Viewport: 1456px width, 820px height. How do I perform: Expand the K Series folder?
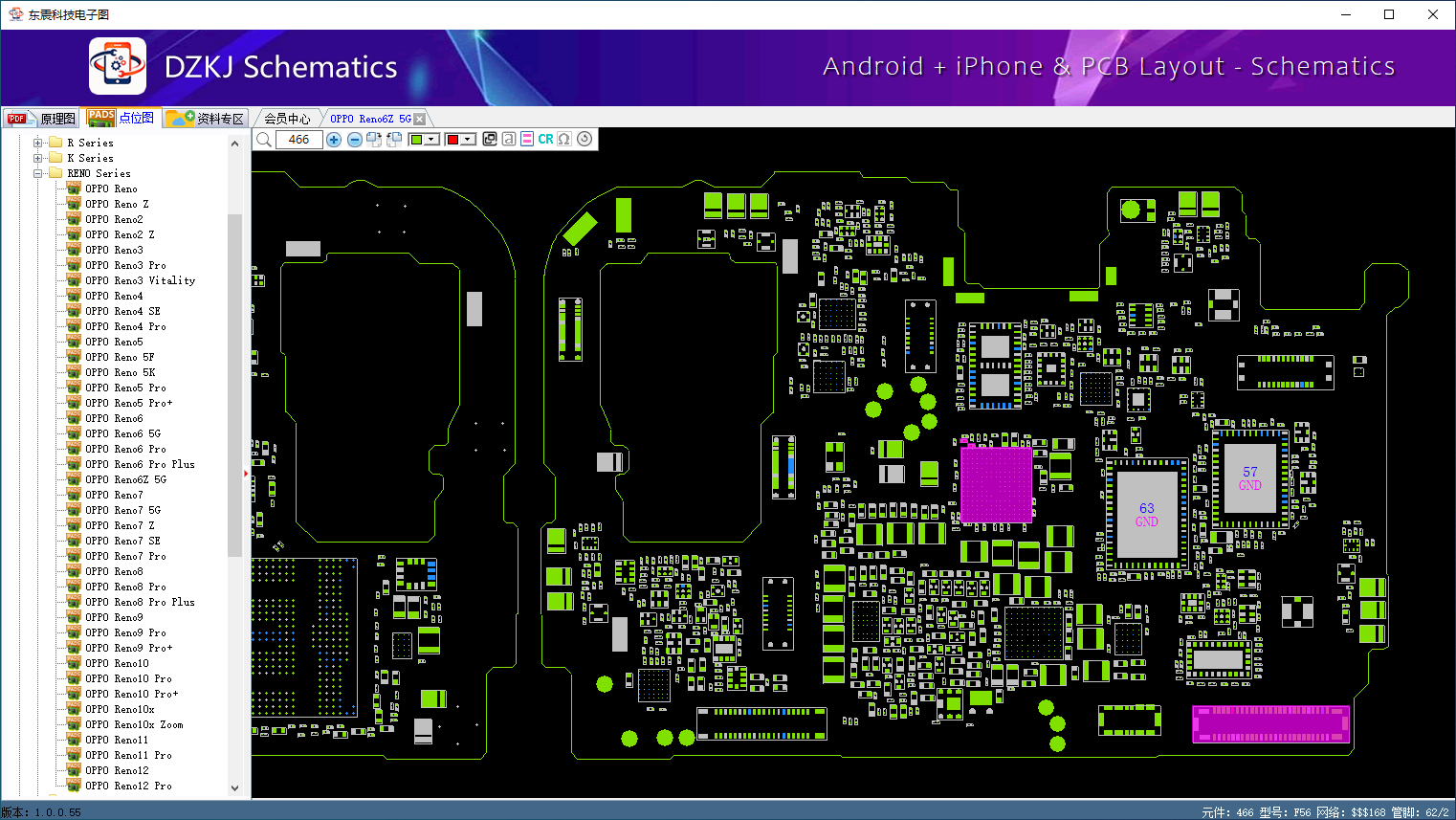pyautogui.click(x=38, y=158)
